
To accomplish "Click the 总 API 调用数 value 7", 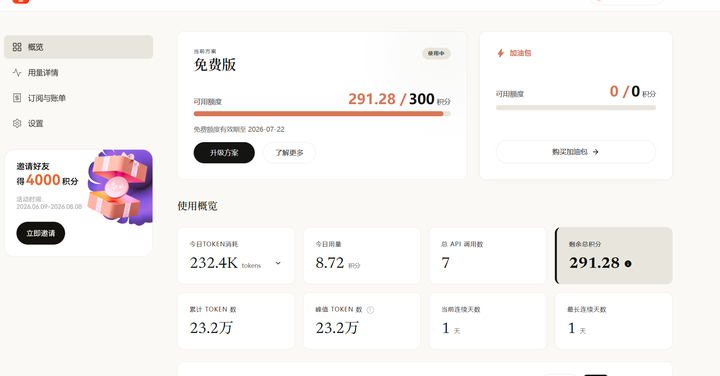I will pyautogui.click(x=445, y=263).
